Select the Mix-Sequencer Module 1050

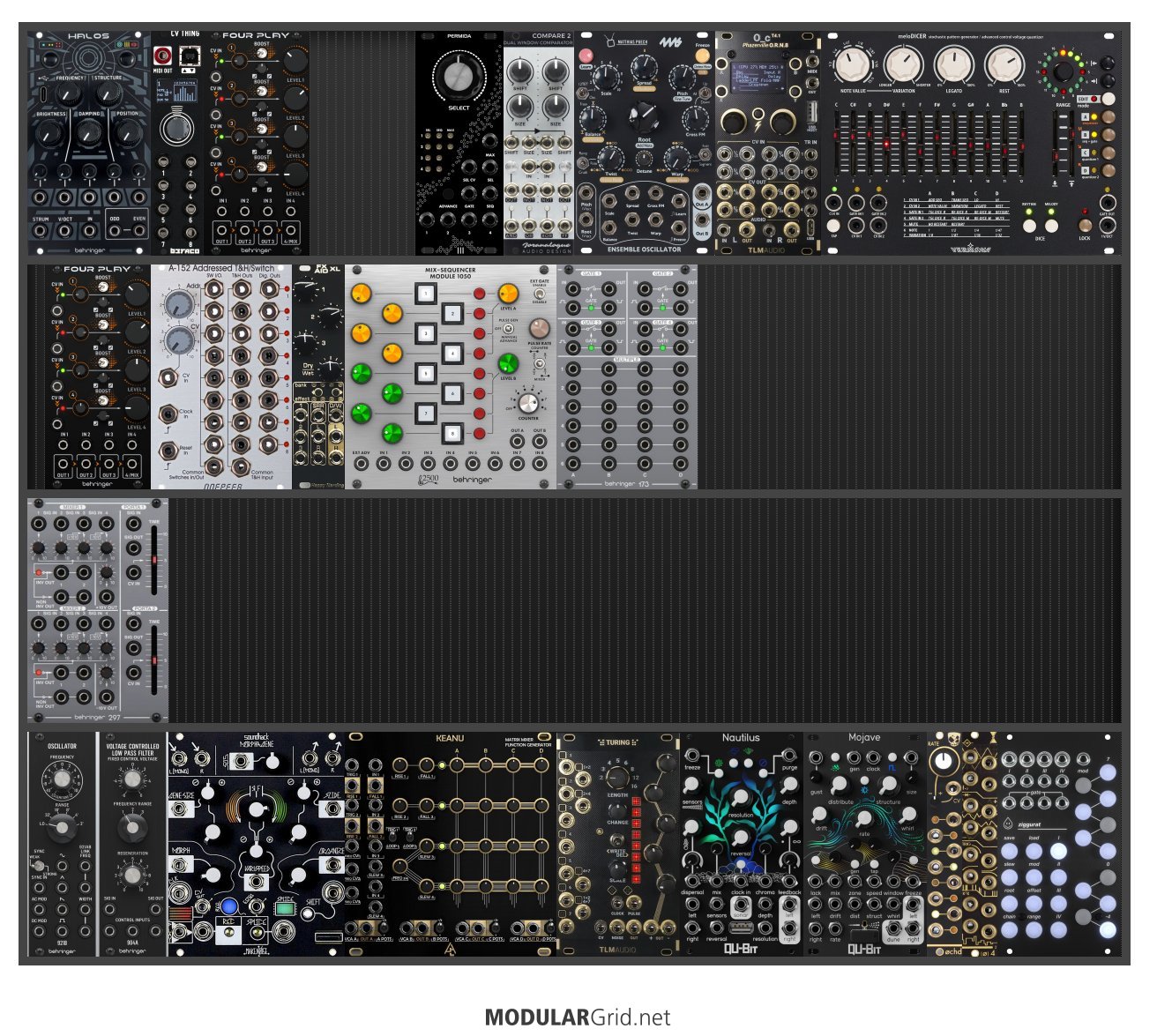(451, 376)
